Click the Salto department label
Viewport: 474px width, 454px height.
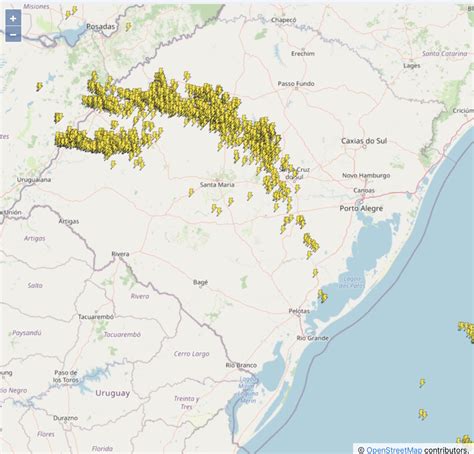tap(35, 285)
